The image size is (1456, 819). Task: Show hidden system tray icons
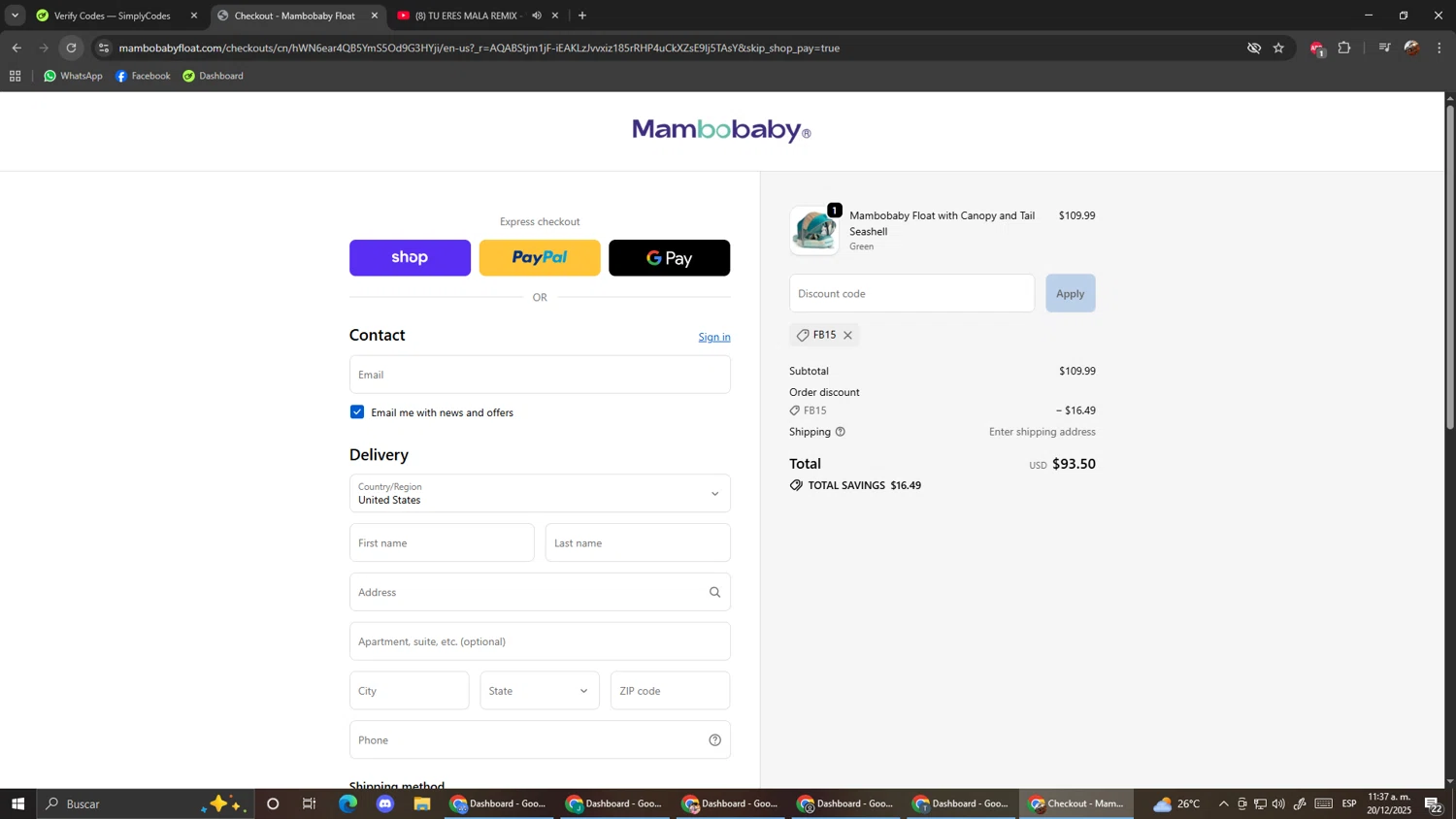(1223, 804)
